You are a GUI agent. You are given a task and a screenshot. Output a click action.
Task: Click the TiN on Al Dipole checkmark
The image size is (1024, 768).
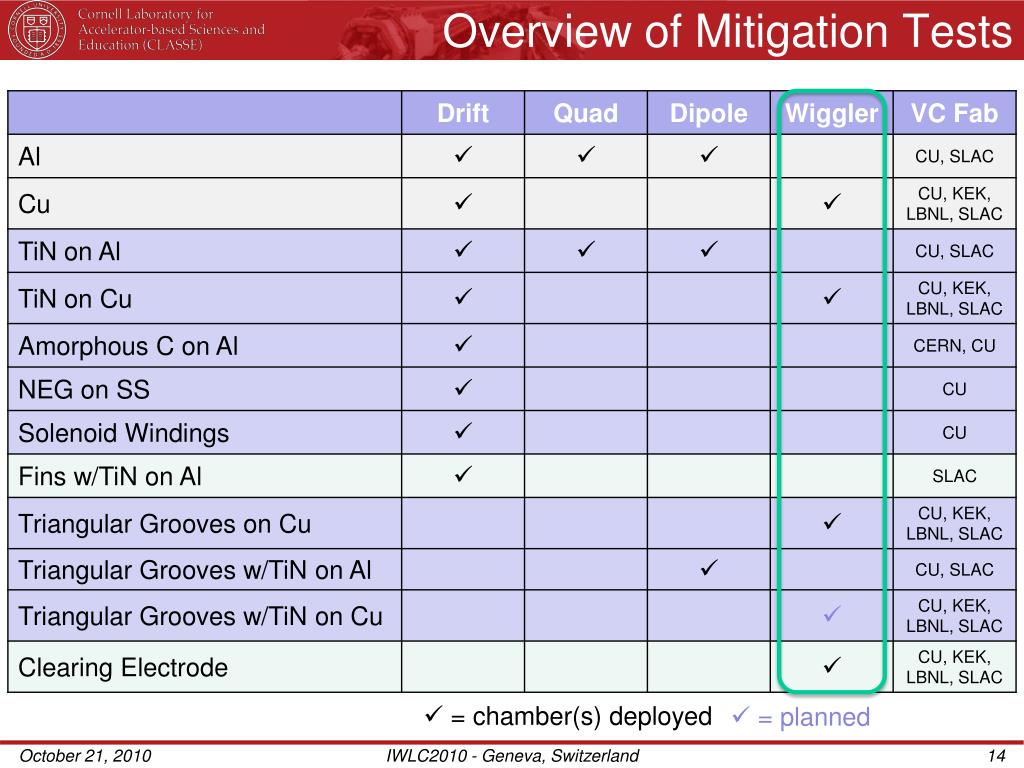[x=709, y=249]
